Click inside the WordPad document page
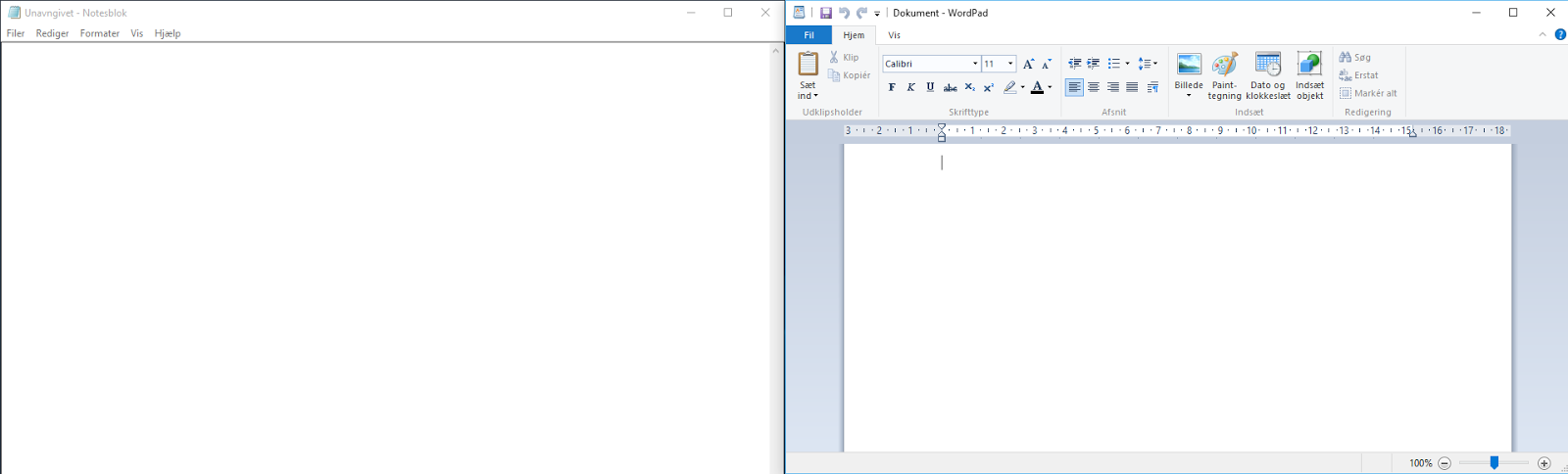The height and width of the screenshot is (474, 1568). pyautogui.click(x=1177, y=298)
